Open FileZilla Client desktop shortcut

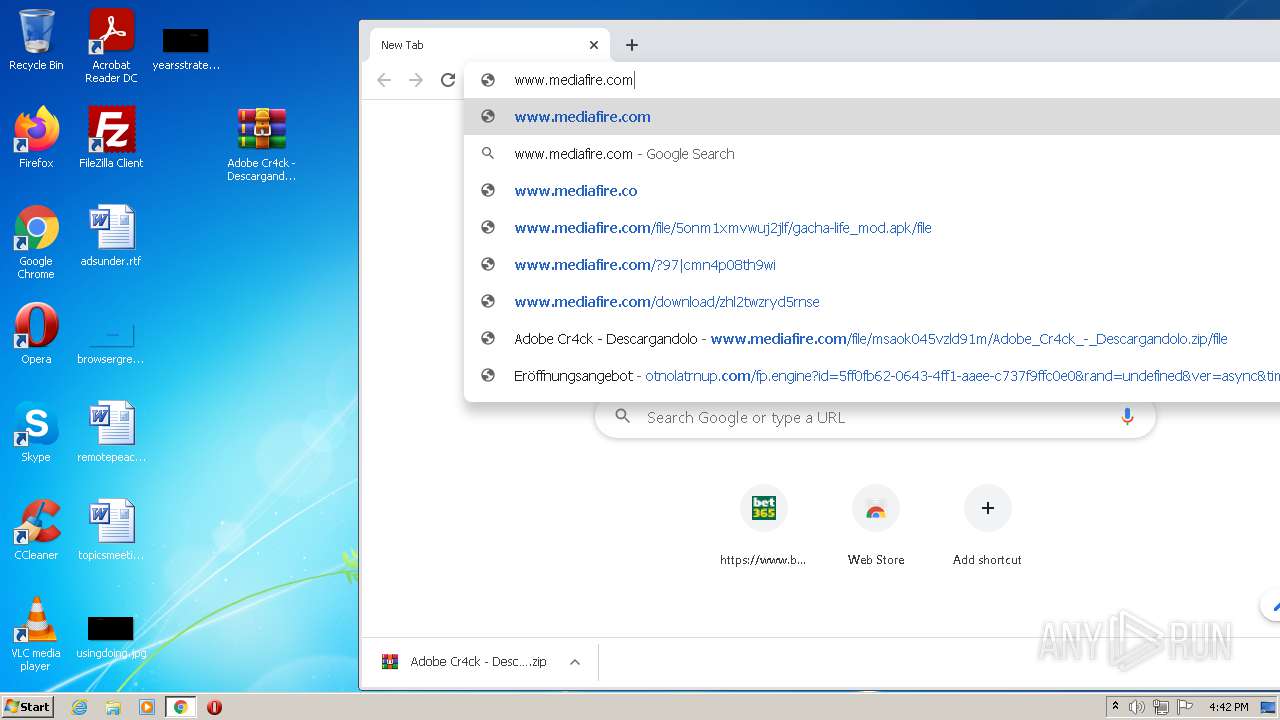[111, 138]
